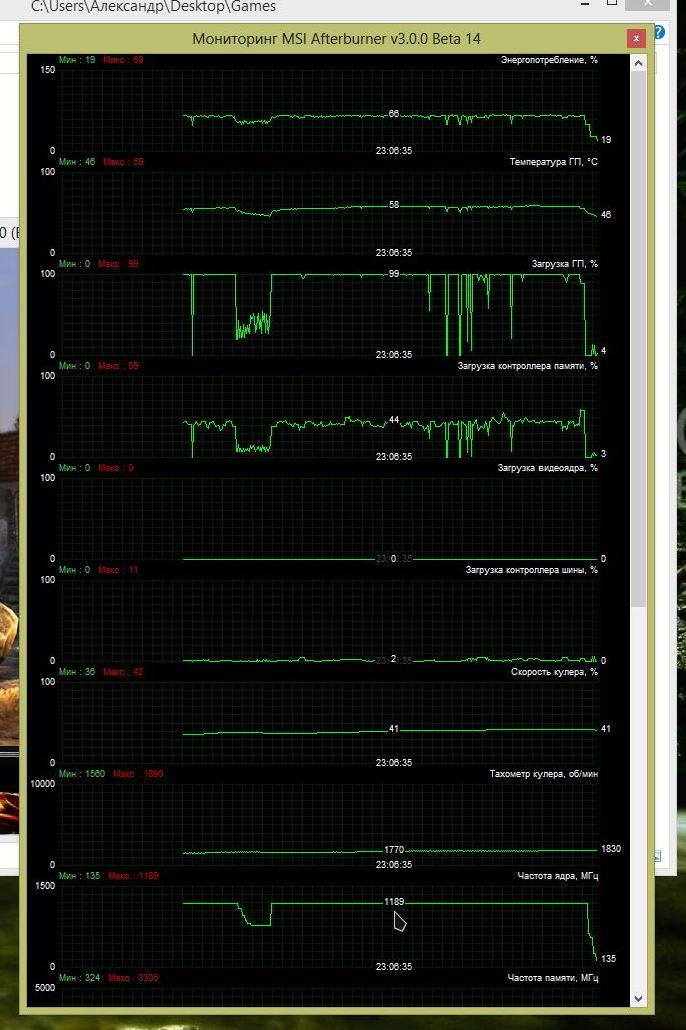686x1030 pixels.
Task: Click the 'Макс : 3305' memory clock maximum
Action: pyautogui.click(x=133, y=977)
